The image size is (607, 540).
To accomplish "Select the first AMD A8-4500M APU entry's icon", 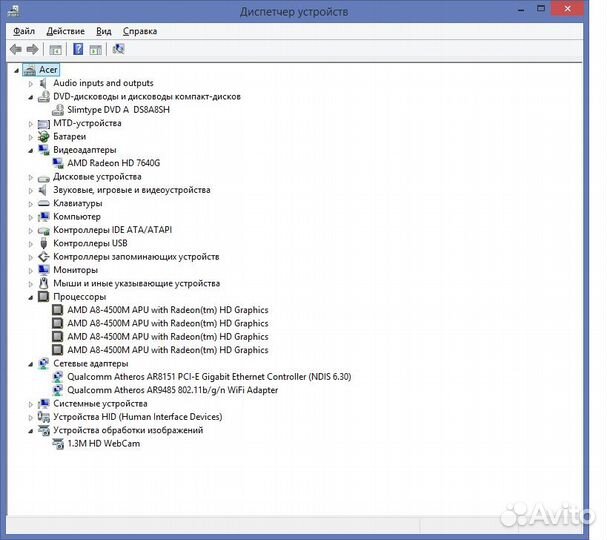I will (58, 310).
